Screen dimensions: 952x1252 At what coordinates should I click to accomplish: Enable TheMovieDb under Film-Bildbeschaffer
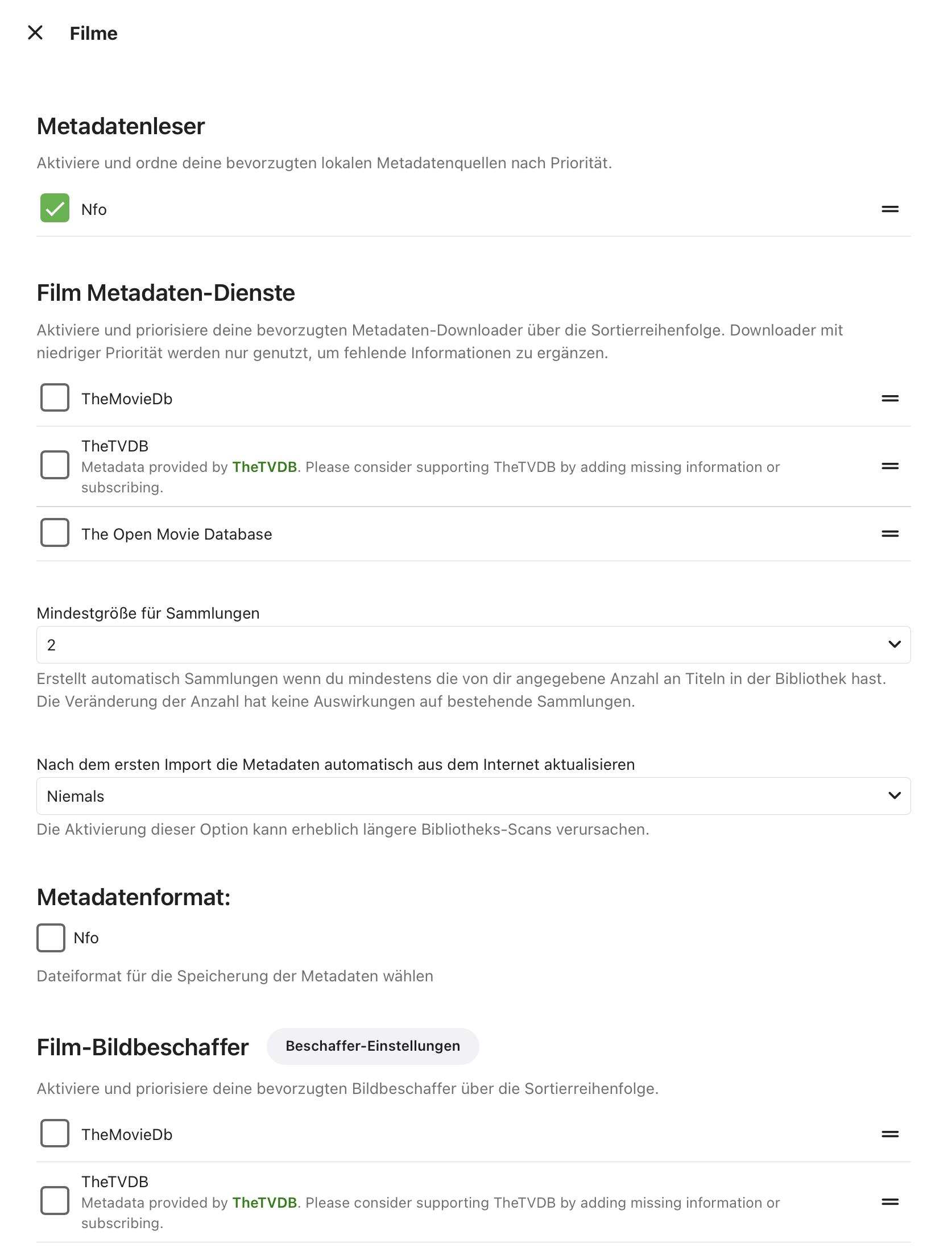click(x=55, y=1133)
